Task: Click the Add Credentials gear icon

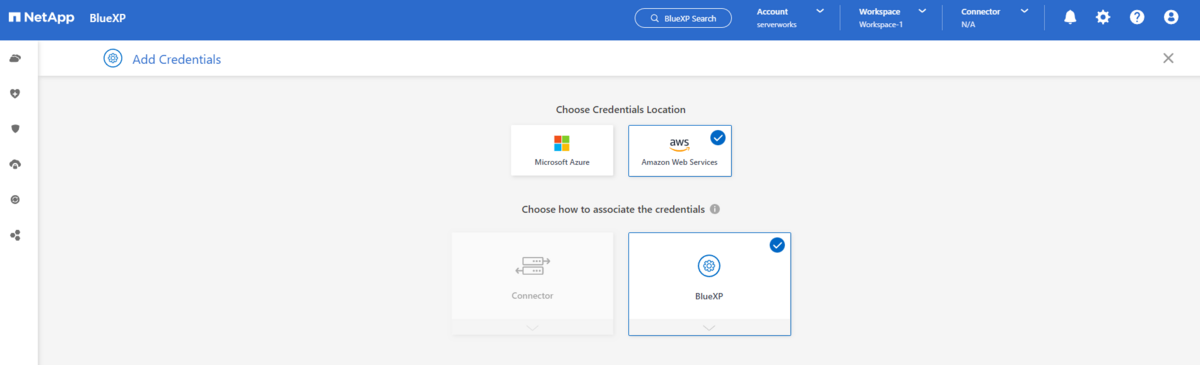Action: click(113, 59)
